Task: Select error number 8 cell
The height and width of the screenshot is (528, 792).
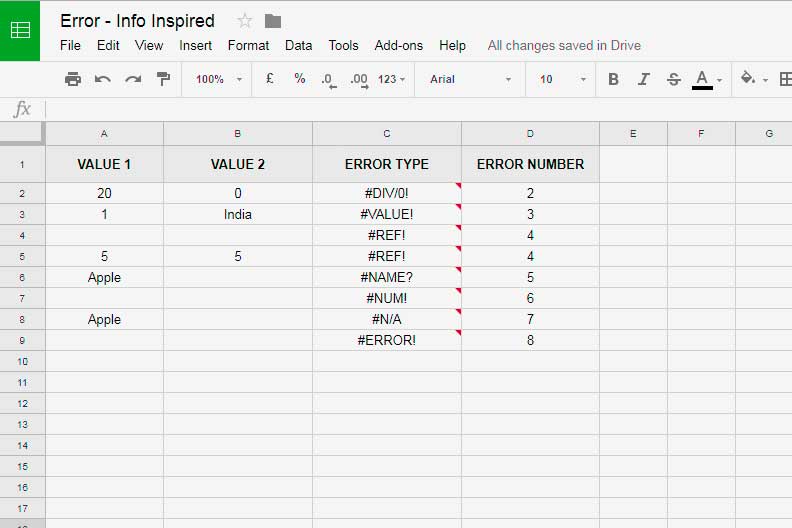Action: click(x=530, y=340)
